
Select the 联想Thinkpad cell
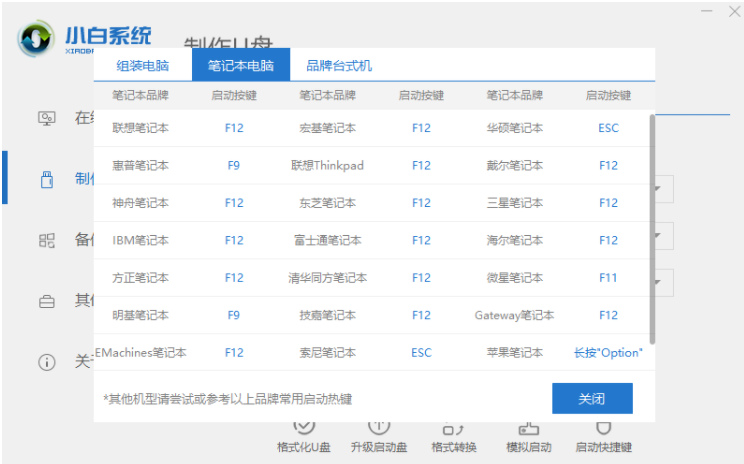(327, 166)
